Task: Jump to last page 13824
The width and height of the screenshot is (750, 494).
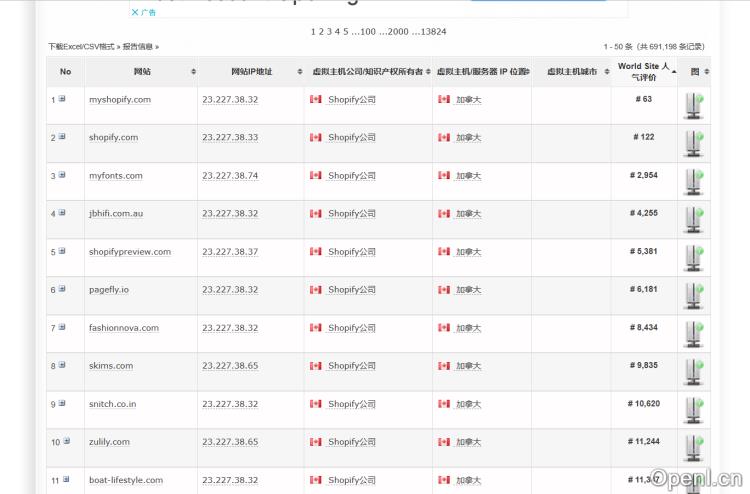Action: 433,32
